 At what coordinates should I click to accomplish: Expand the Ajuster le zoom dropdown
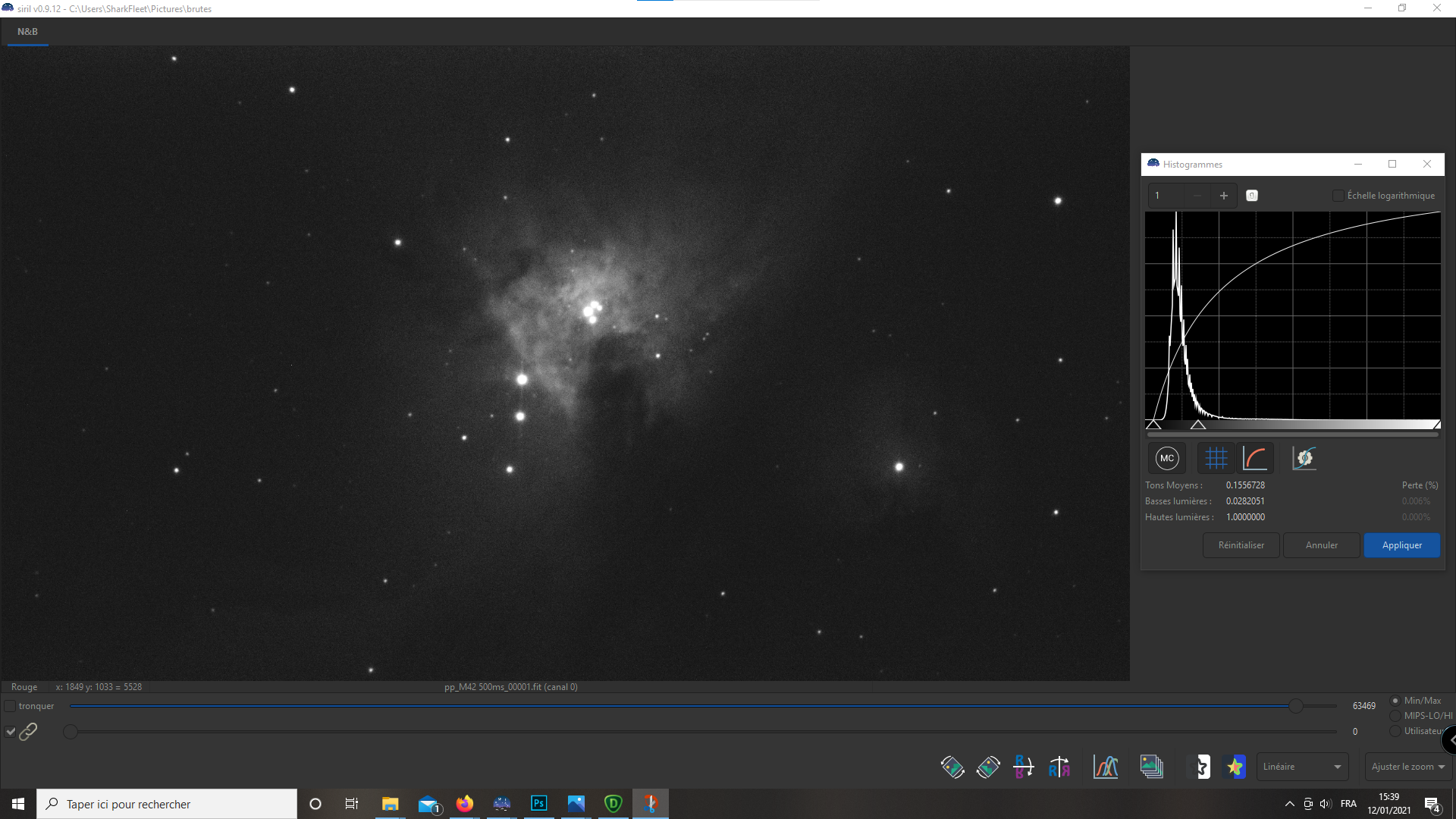[x=1407, y=767]
